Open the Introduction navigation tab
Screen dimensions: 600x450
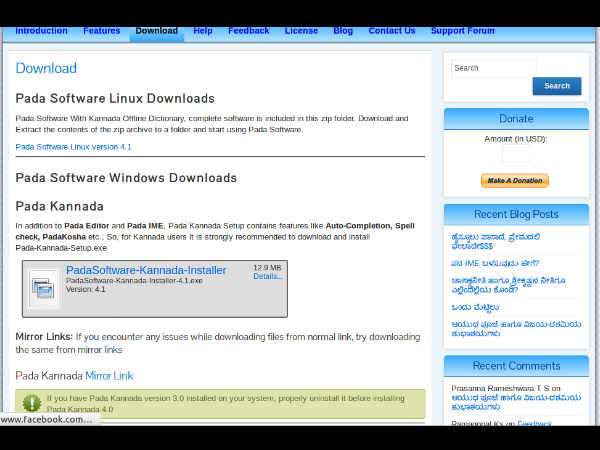point(41,31)
